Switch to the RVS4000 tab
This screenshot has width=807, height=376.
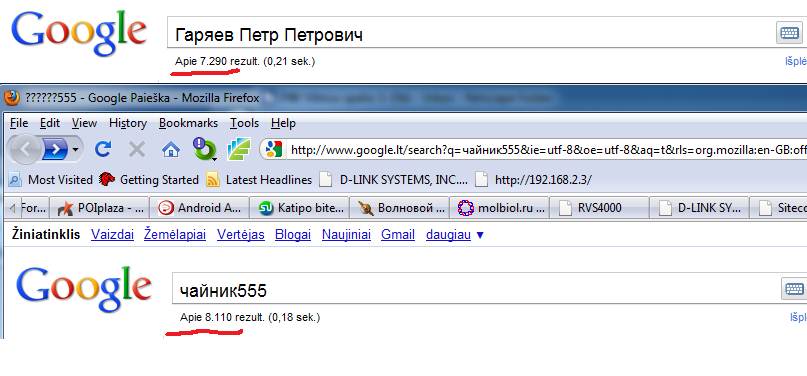599,208
